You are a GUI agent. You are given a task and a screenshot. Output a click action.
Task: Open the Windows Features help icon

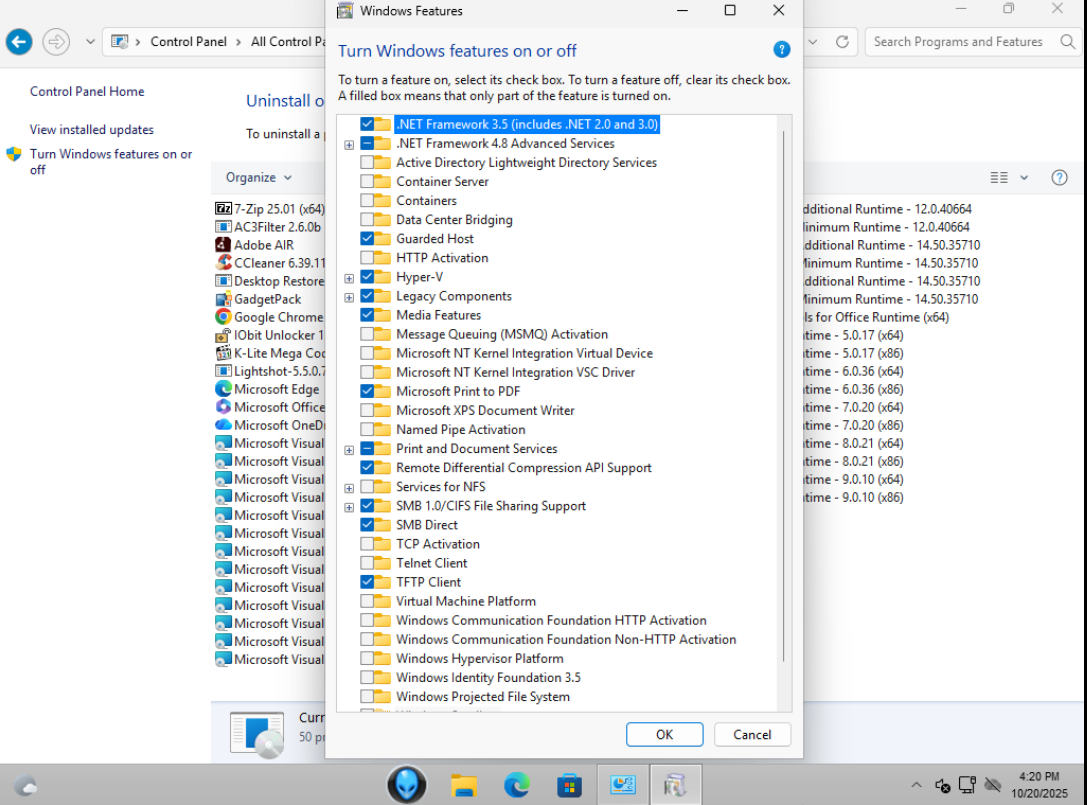(781, 50)
